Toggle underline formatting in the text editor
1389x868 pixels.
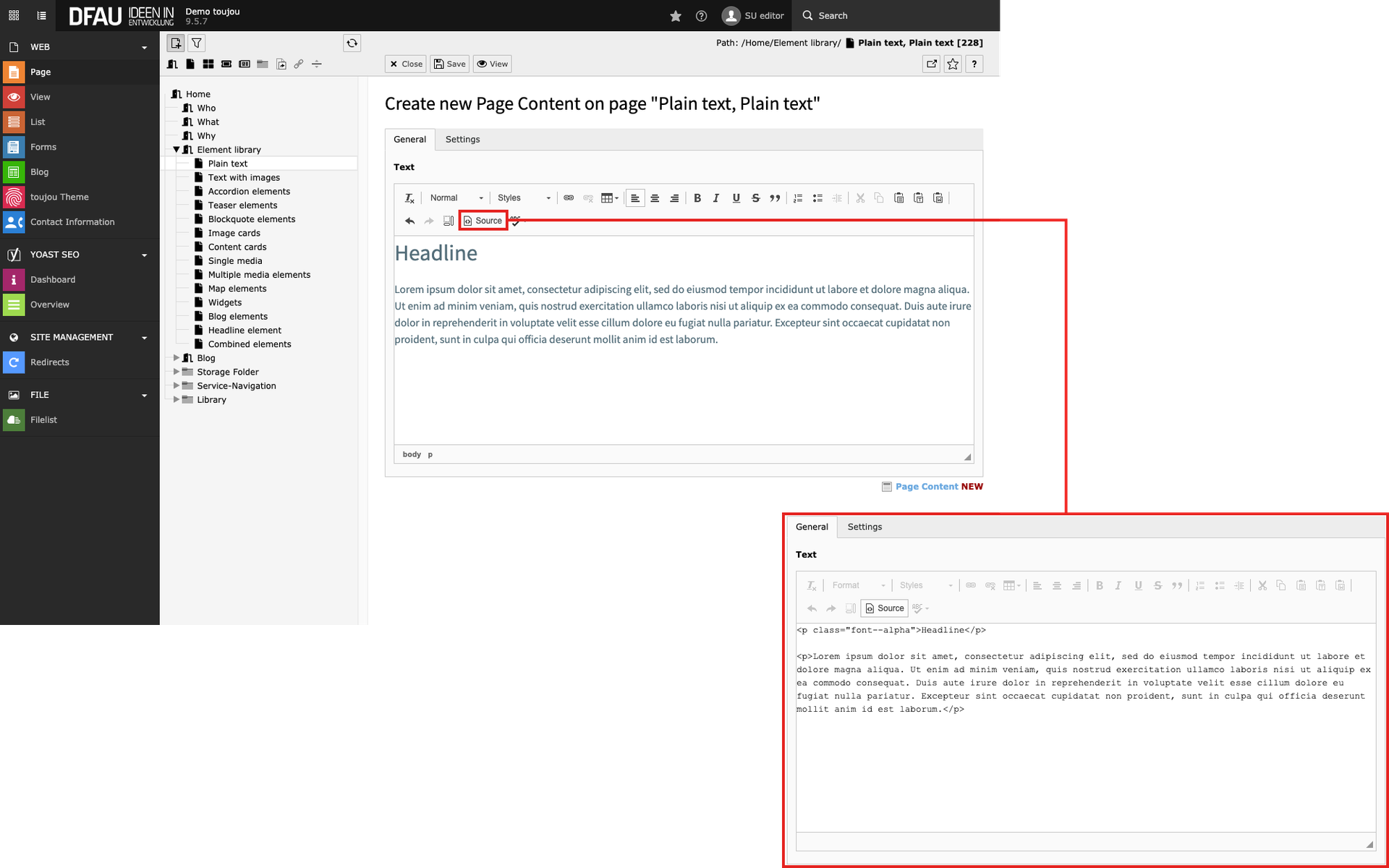[736, 198]
